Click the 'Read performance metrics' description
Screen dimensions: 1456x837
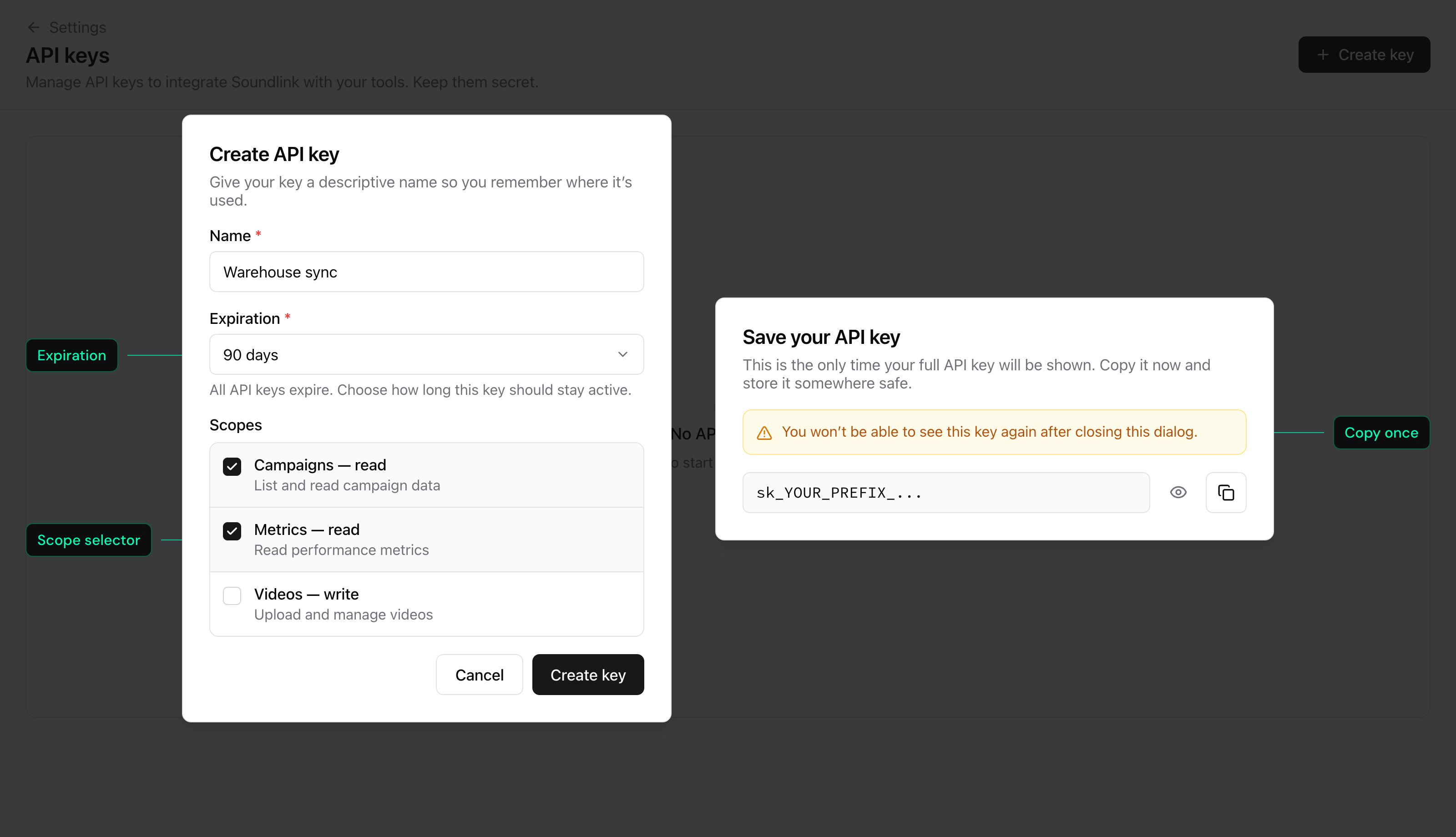pyautogui.click(x=341, y=550)
